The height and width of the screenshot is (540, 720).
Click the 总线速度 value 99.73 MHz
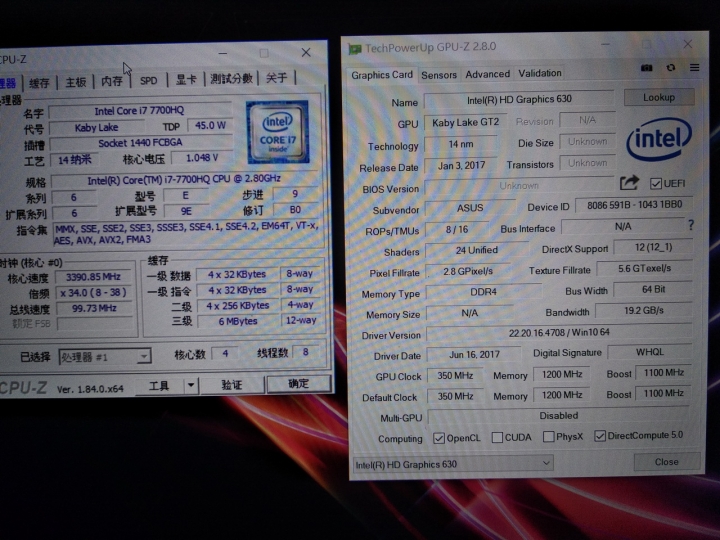(94, 308)
